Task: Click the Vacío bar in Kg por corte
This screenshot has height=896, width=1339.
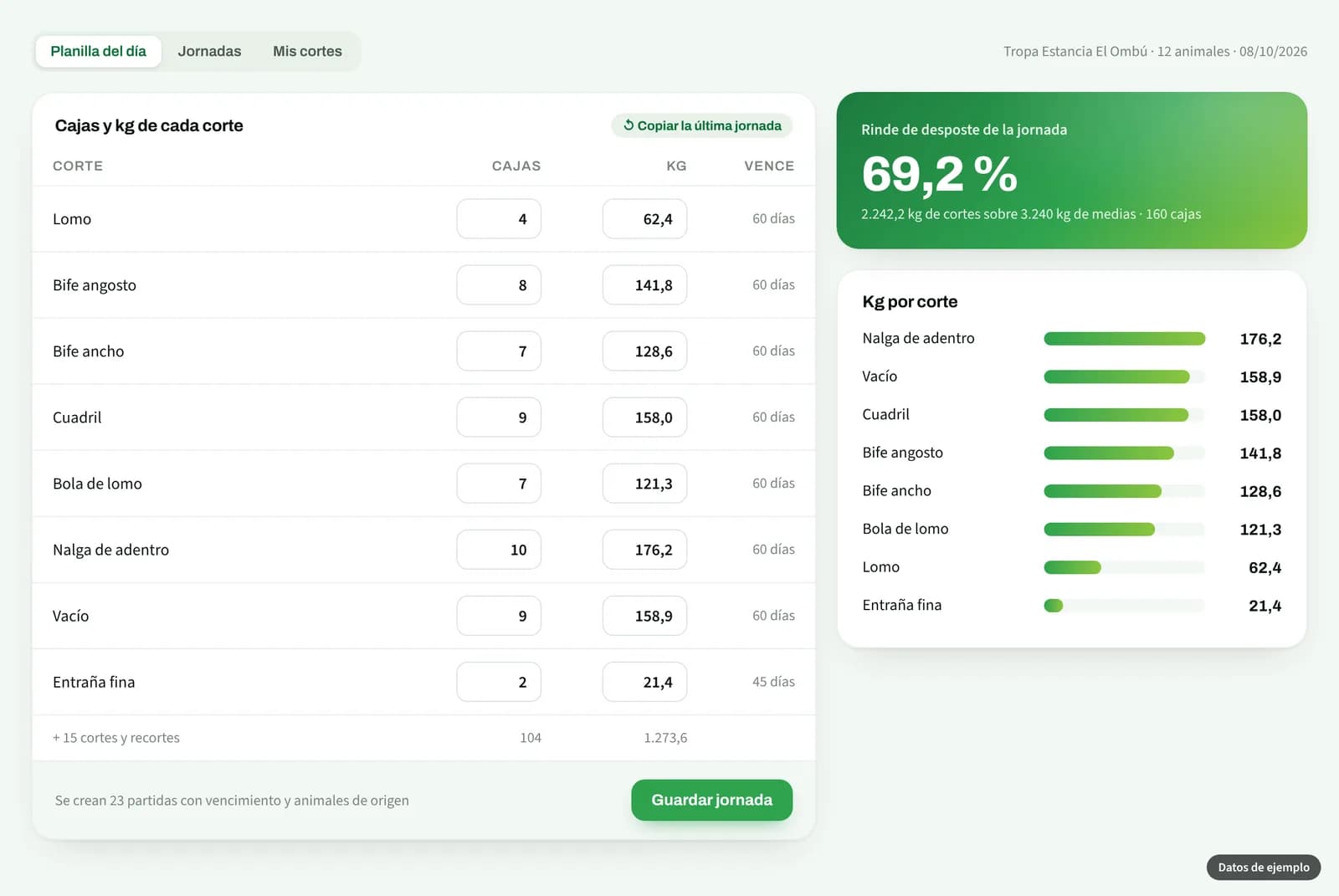Action: point(1124,376)
